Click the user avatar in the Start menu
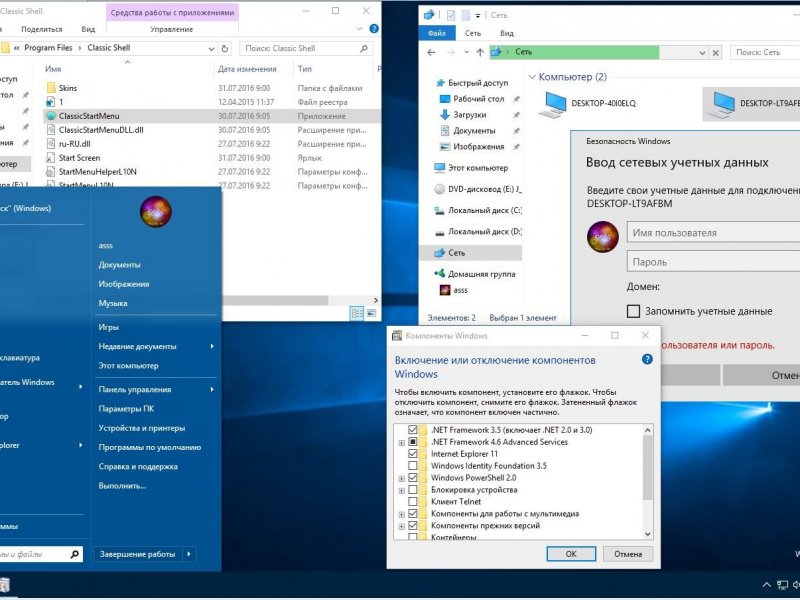This screenshot has height=600, width=800. 156,212
